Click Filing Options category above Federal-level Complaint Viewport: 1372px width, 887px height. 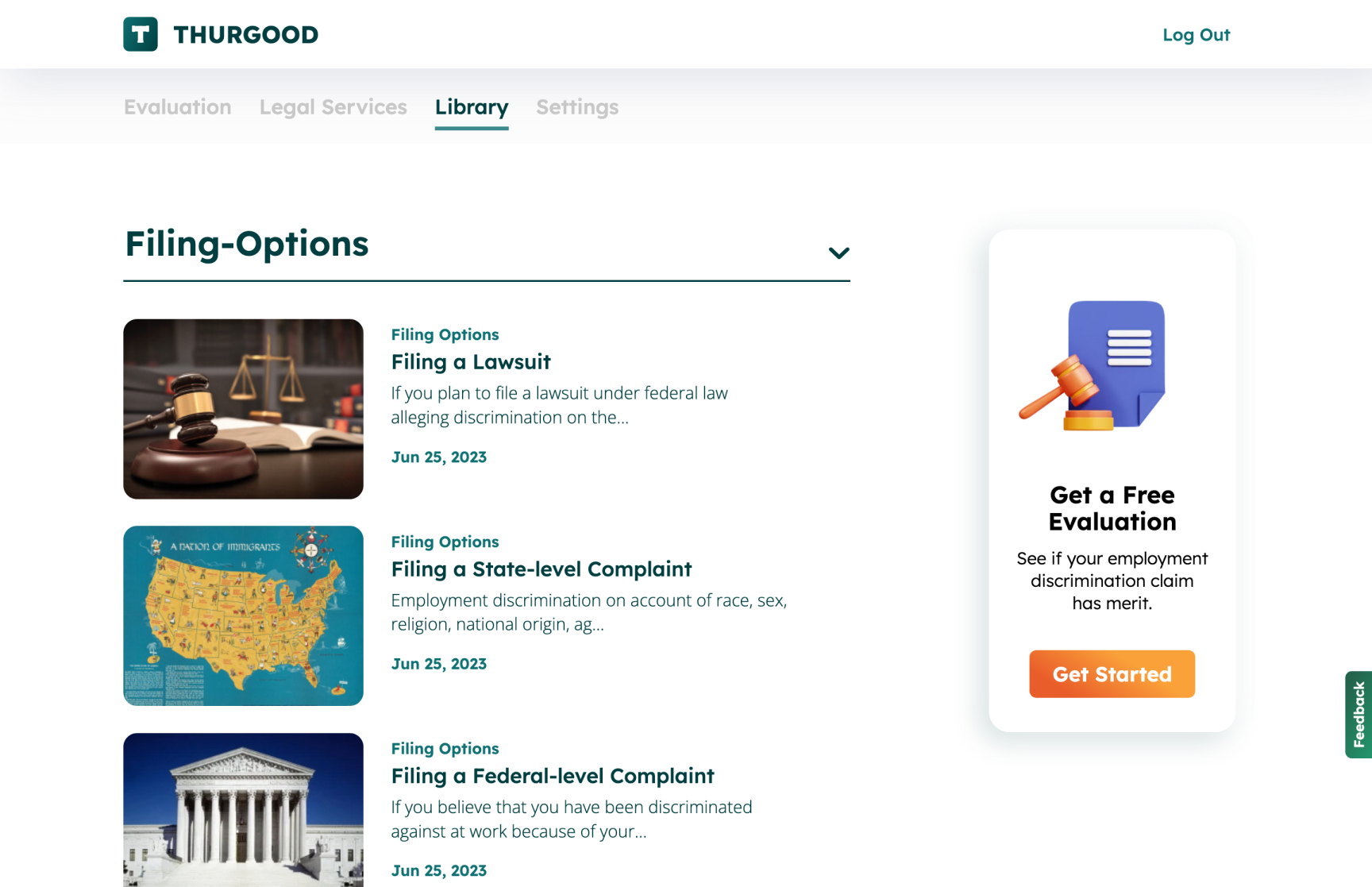(x=445, y=748)
